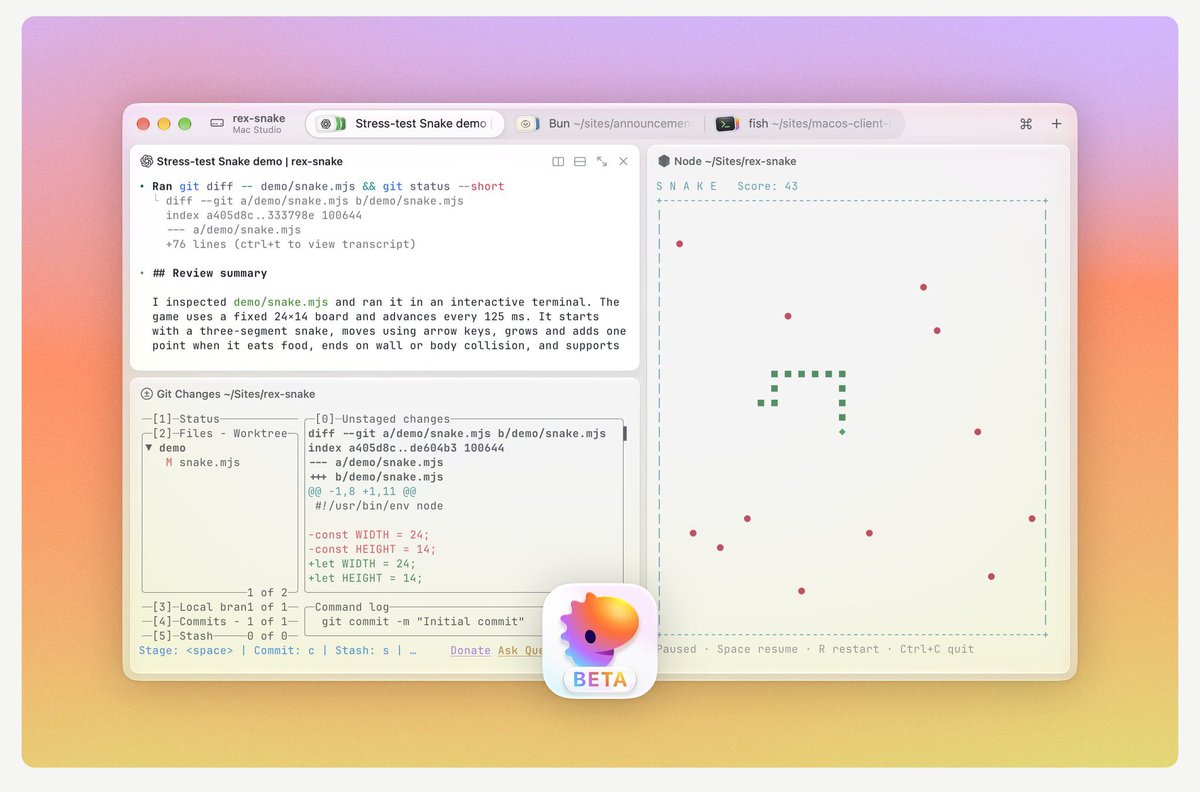The height and width of the screenshot is (792, 1200).
Task: Click the [0] Unstaged changes heading
Action: pos(383,419)
